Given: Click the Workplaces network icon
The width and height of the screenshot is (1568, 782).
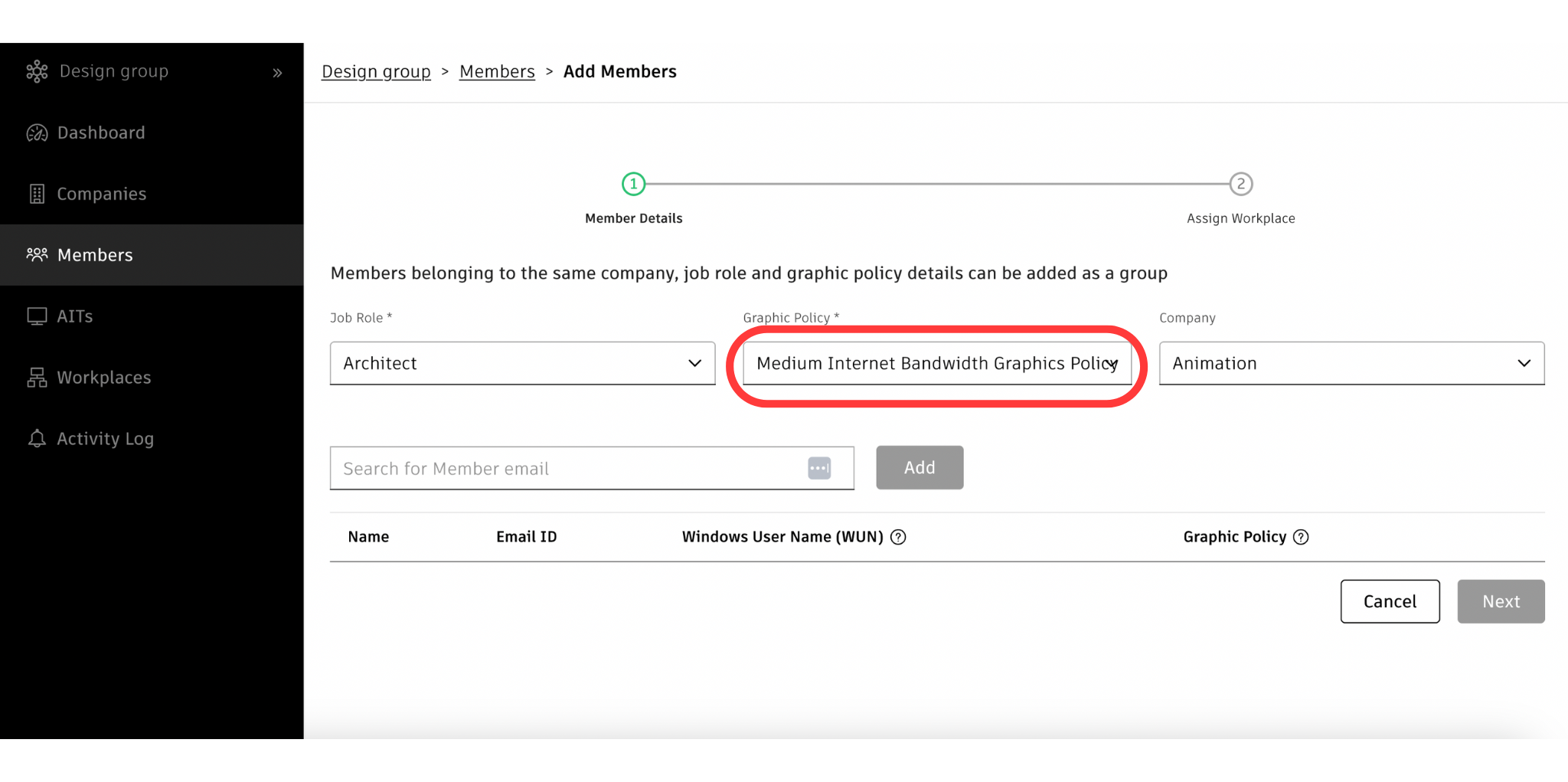Looking at the screenshot, I should click(x=37, y=378).
